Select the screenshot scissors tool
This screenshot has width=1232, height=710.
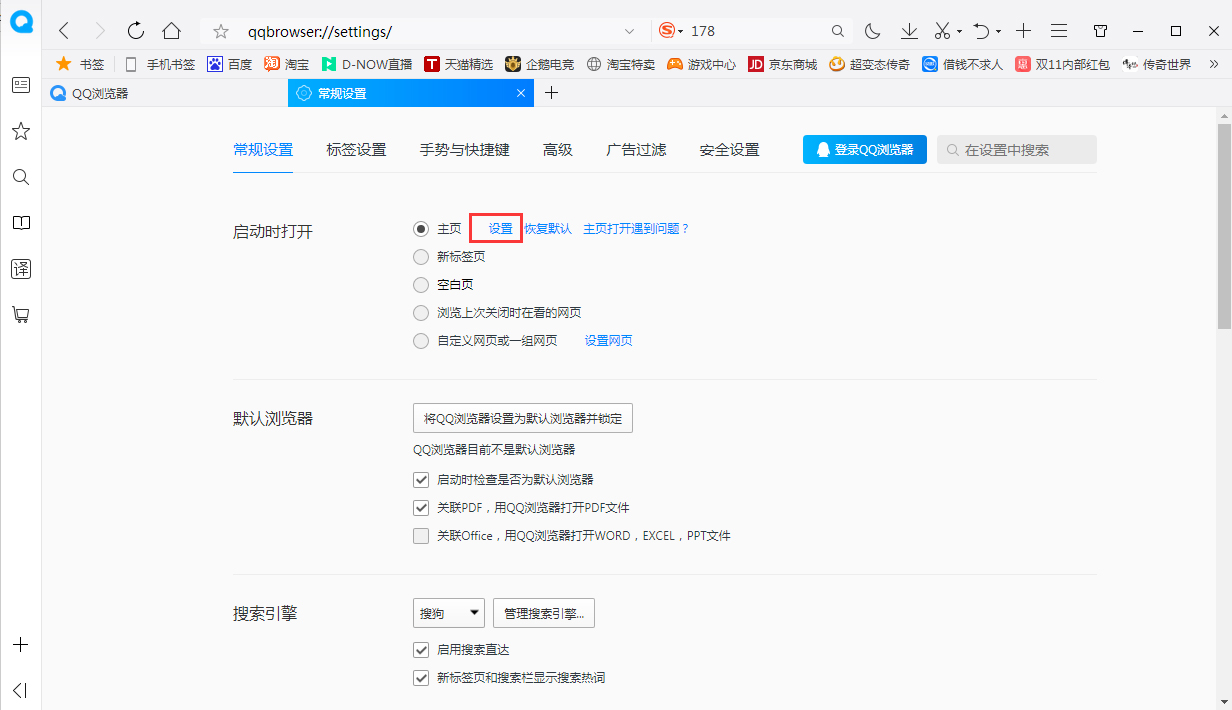[x=941, y=31]
